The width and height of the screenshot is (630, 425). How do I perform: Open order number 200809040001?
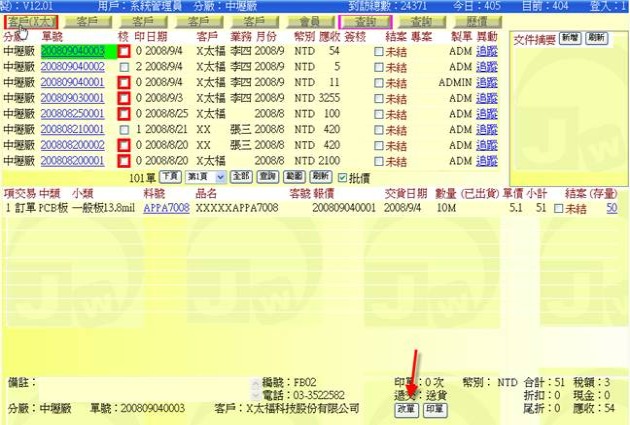click(72, 83)
